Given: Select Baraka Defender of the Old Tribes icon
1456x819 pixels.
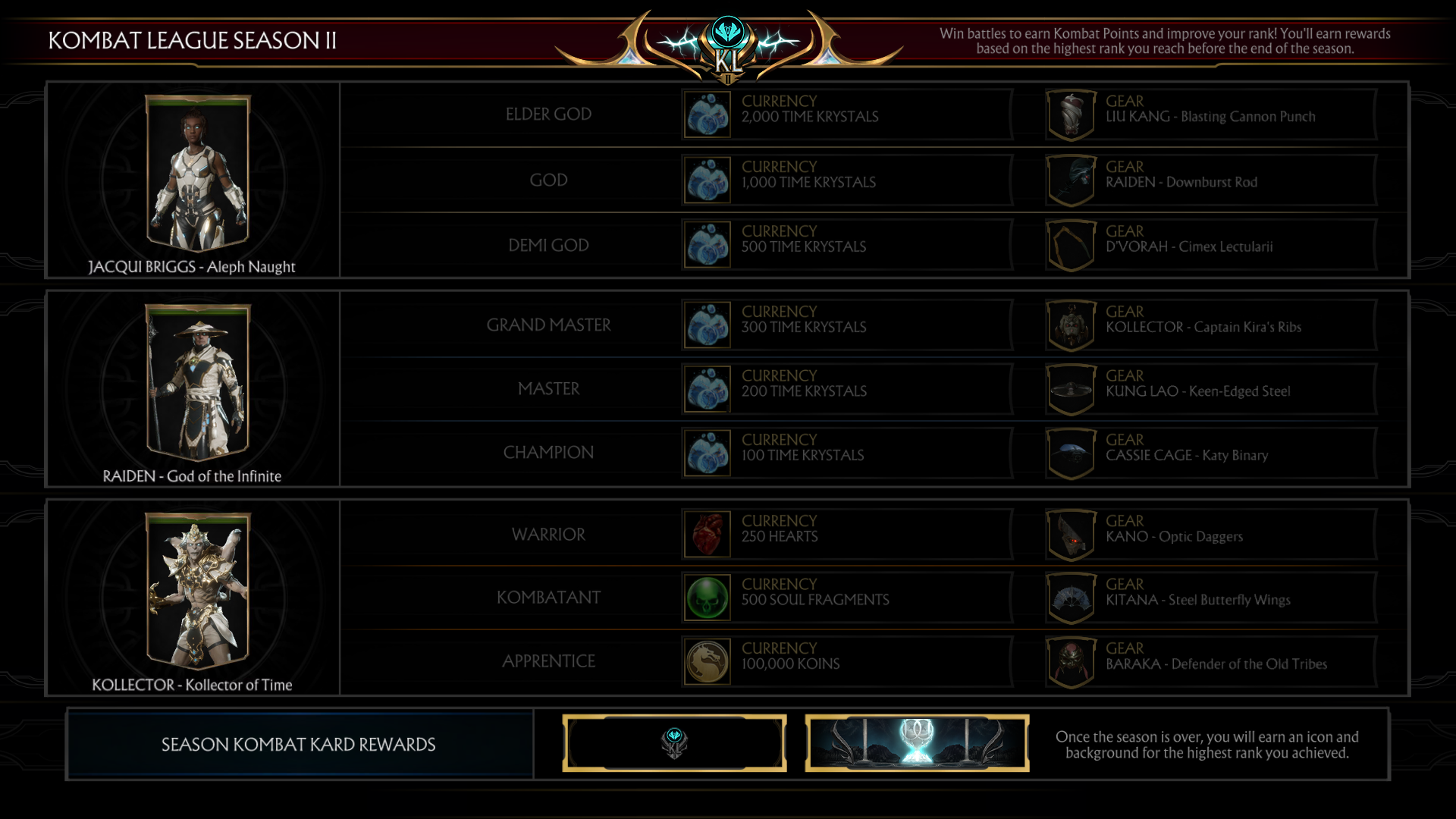Looking at the screenshot, I should pos(1072,662).
